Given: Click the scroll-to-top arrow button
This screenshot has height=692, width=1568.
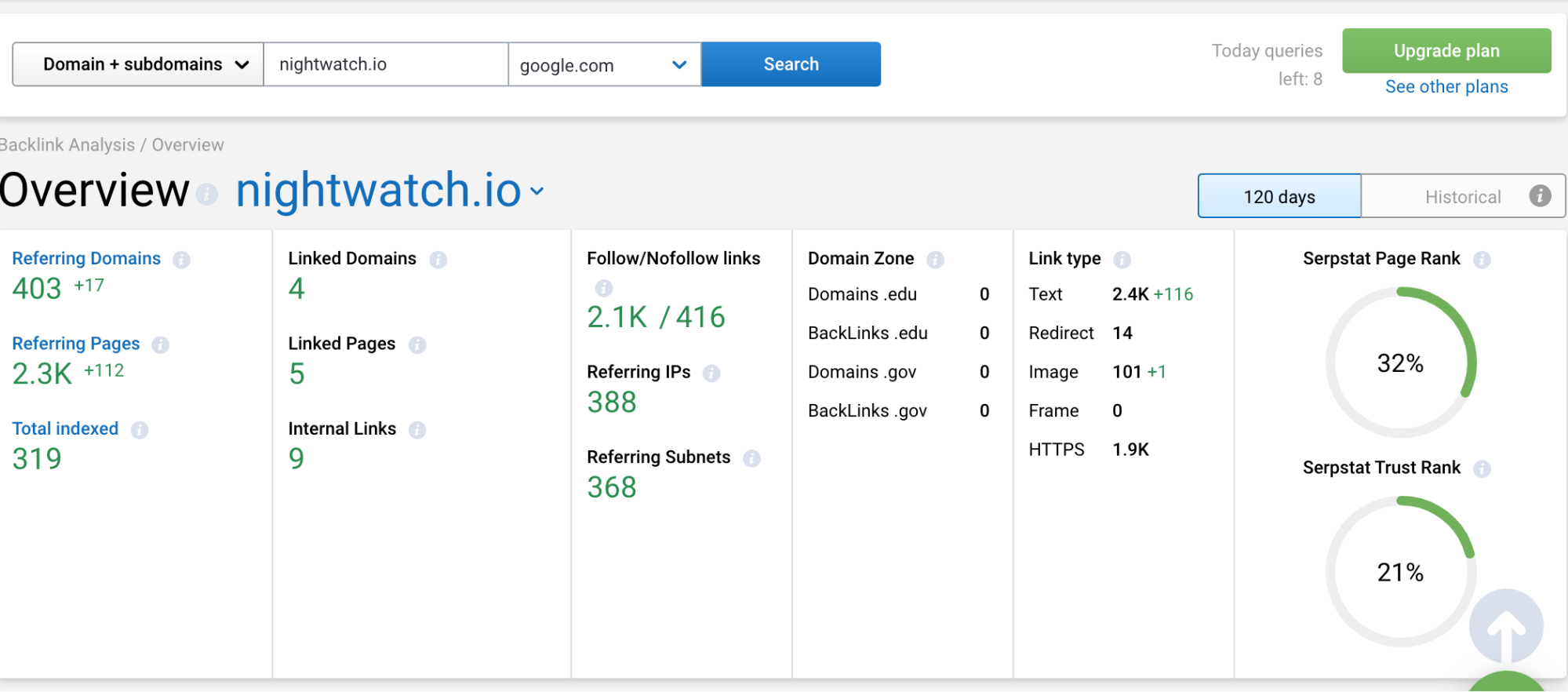Looking at the screenshot, I should point(1506,626).
